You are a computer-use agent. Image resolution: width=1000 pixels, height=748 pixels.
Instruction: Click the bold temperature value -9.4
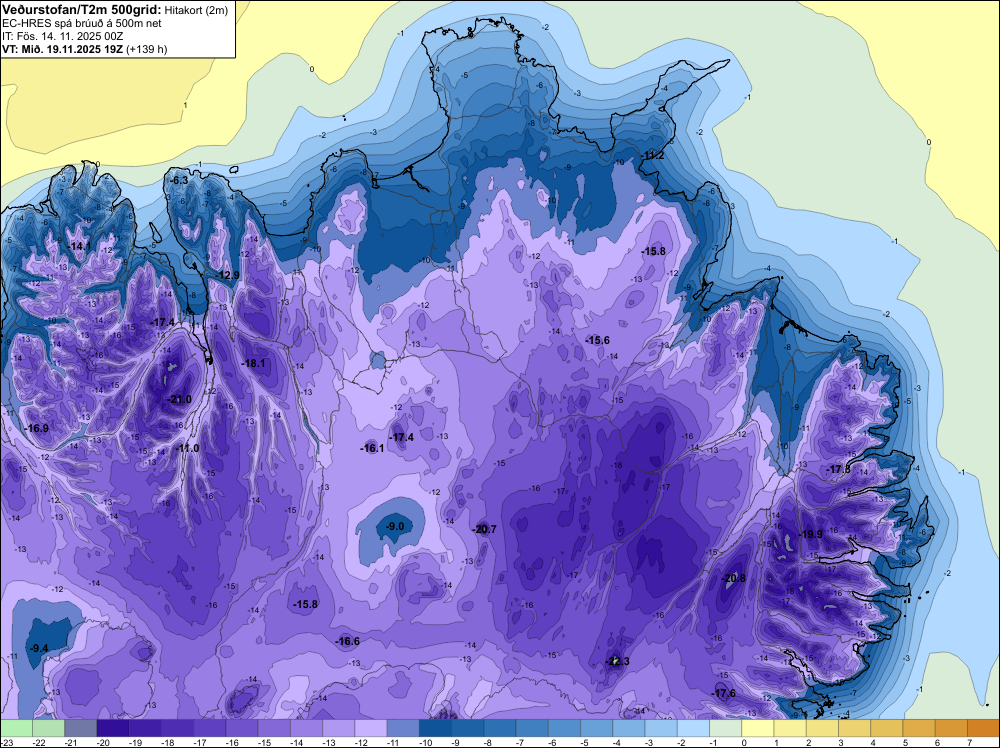(39, 648)
